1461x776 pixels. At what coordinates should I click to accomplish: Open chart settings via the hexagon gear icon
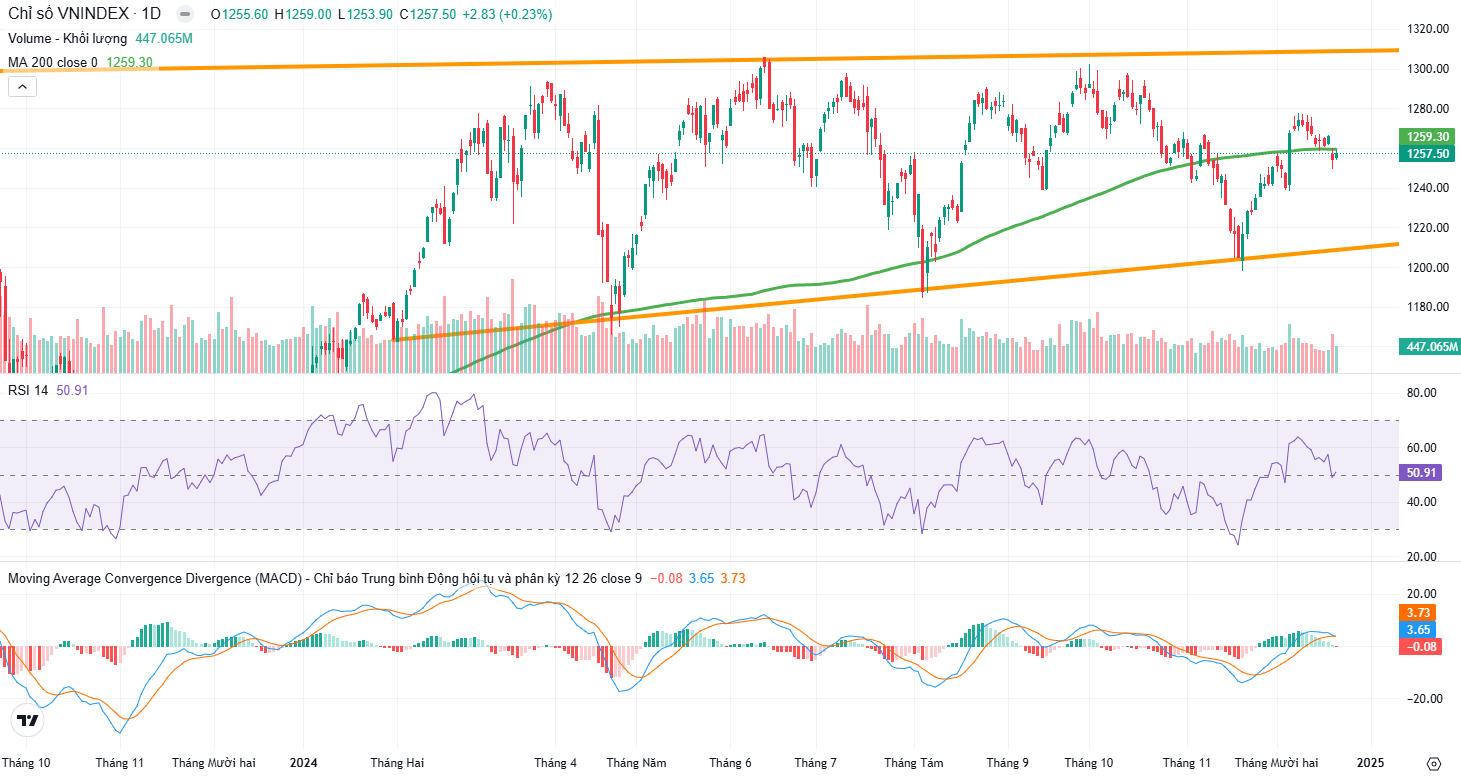[x=1434, y=763]
